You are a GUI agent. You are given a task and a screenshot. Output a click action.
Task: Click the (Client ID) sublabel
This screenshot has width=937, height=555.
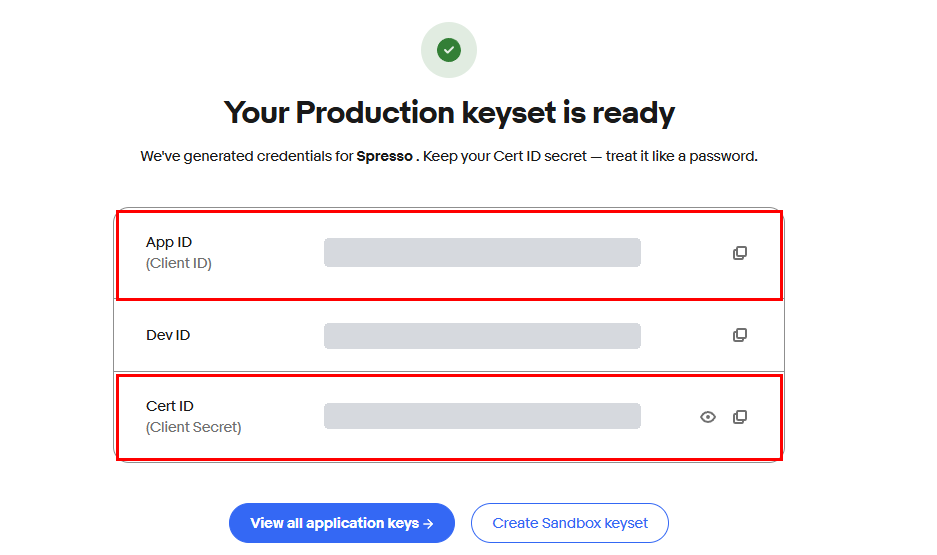[x=179, y=263]
